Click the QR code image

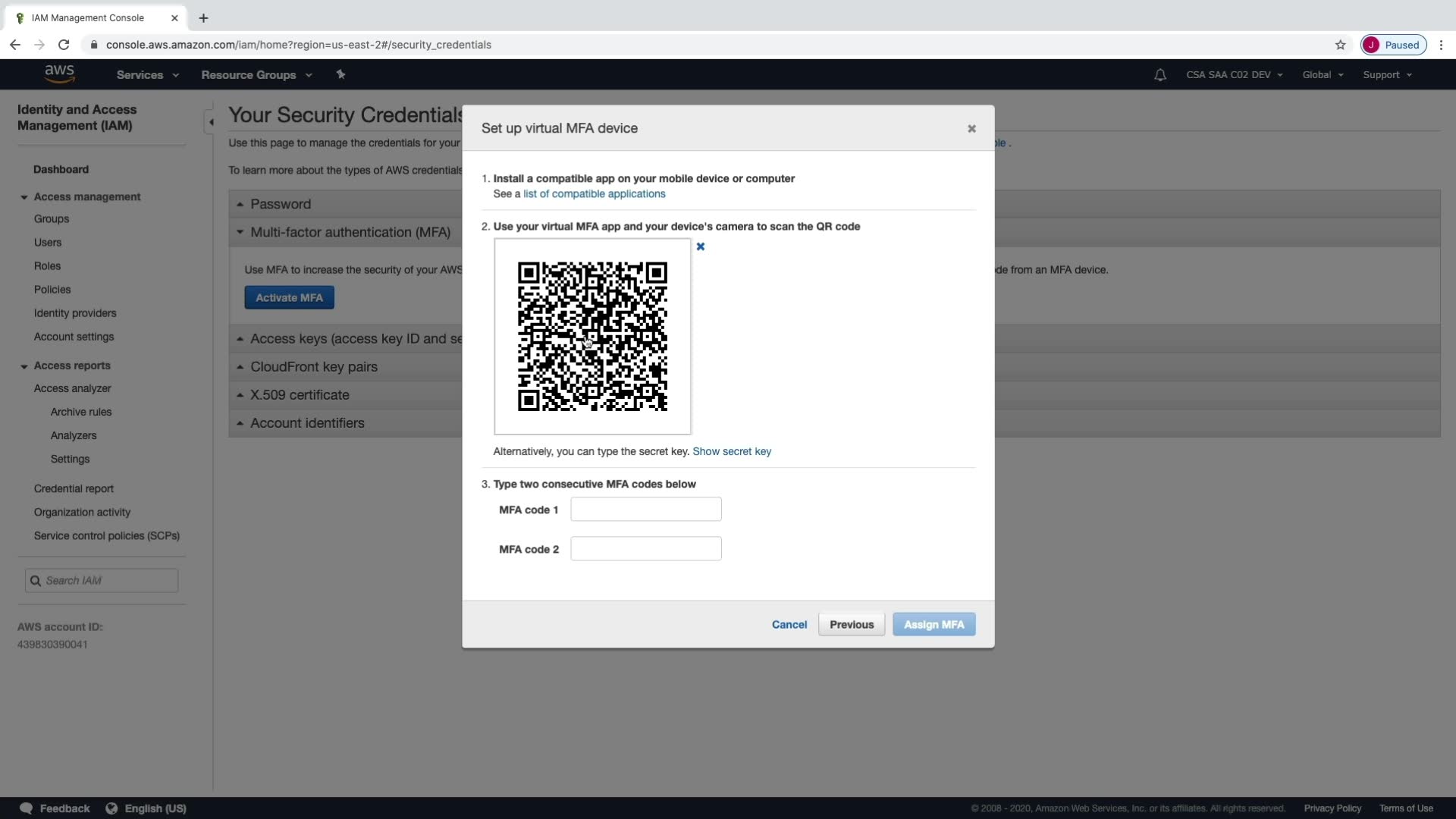592,336
